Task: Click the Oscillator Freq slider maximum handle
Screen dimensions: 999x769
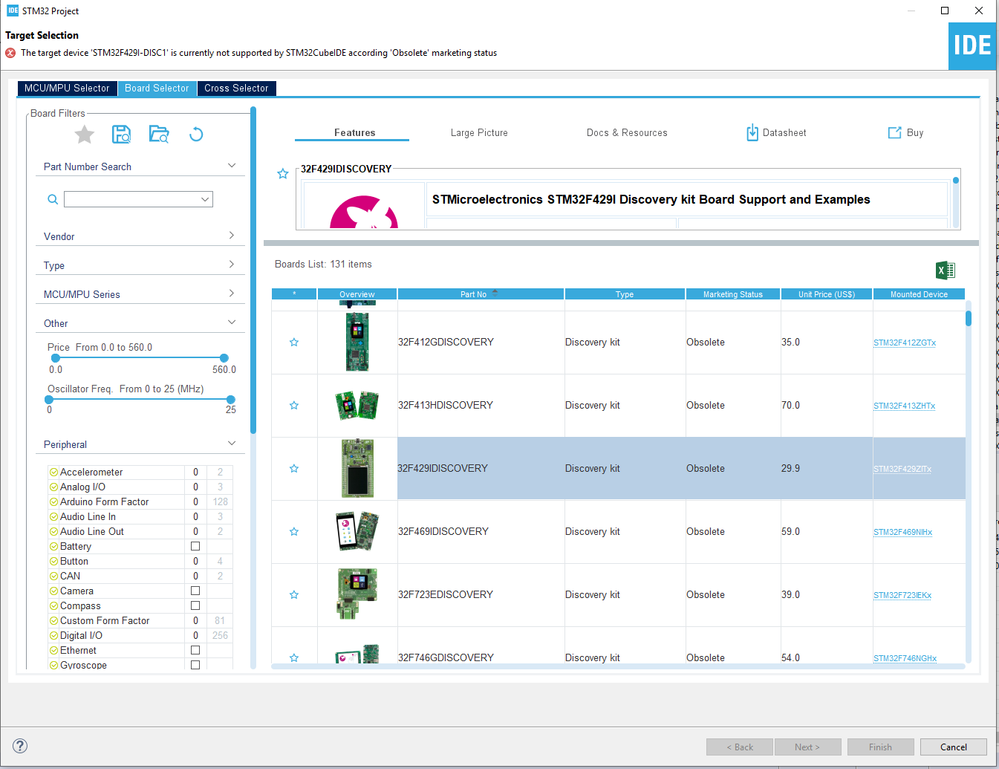Action: click(x=231, y=399)
